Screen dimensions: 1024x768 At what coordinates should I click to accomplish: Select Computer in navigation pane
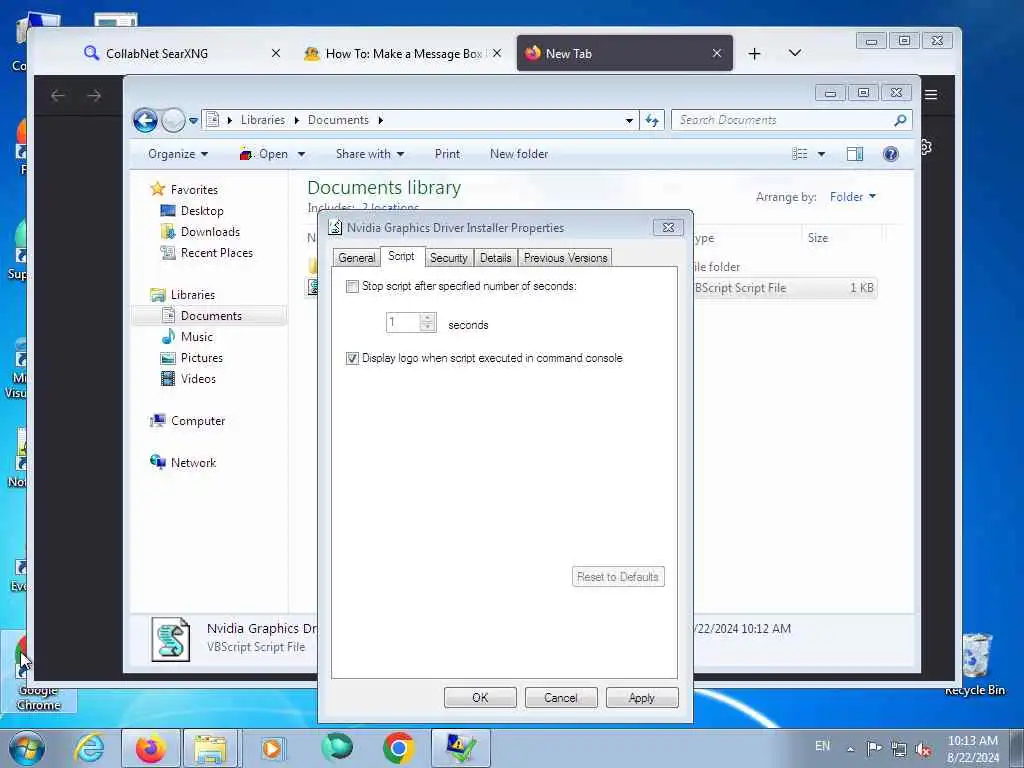point(198,421)
